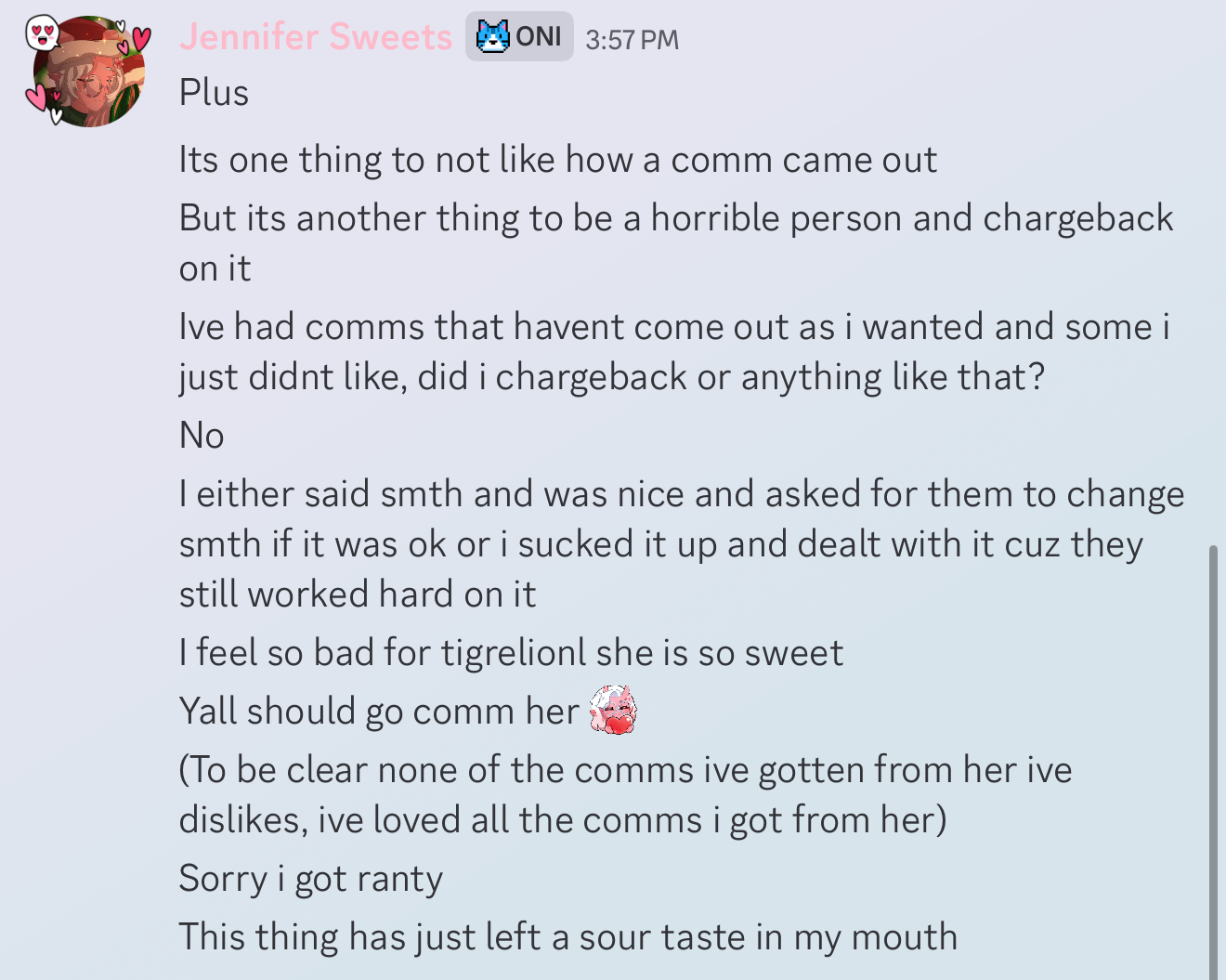The image size is (1226, 980).
Task: Click the 3:57 PM message timestamp
Action: tap(632, 40)
